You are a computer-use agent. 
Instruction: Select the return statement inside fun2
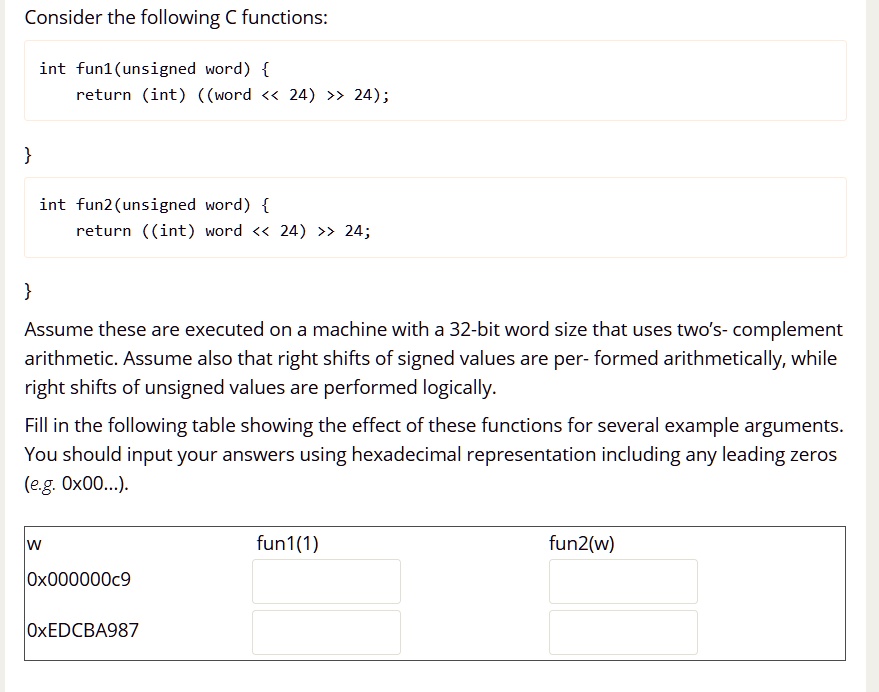[x=222, y=230]
